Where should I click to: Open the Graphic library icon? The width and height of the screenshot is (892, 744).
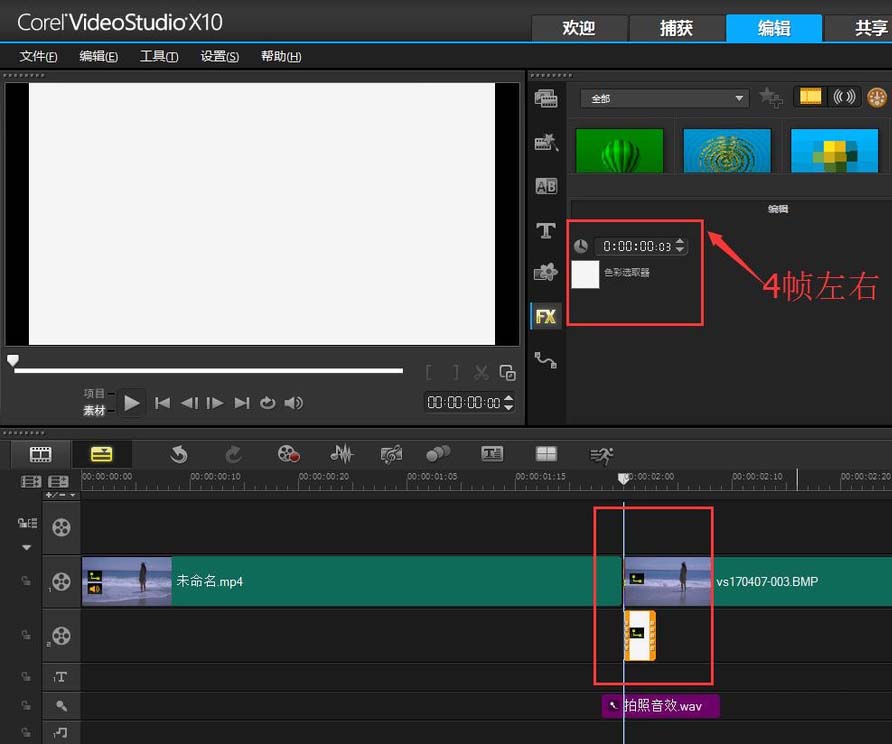546,272
